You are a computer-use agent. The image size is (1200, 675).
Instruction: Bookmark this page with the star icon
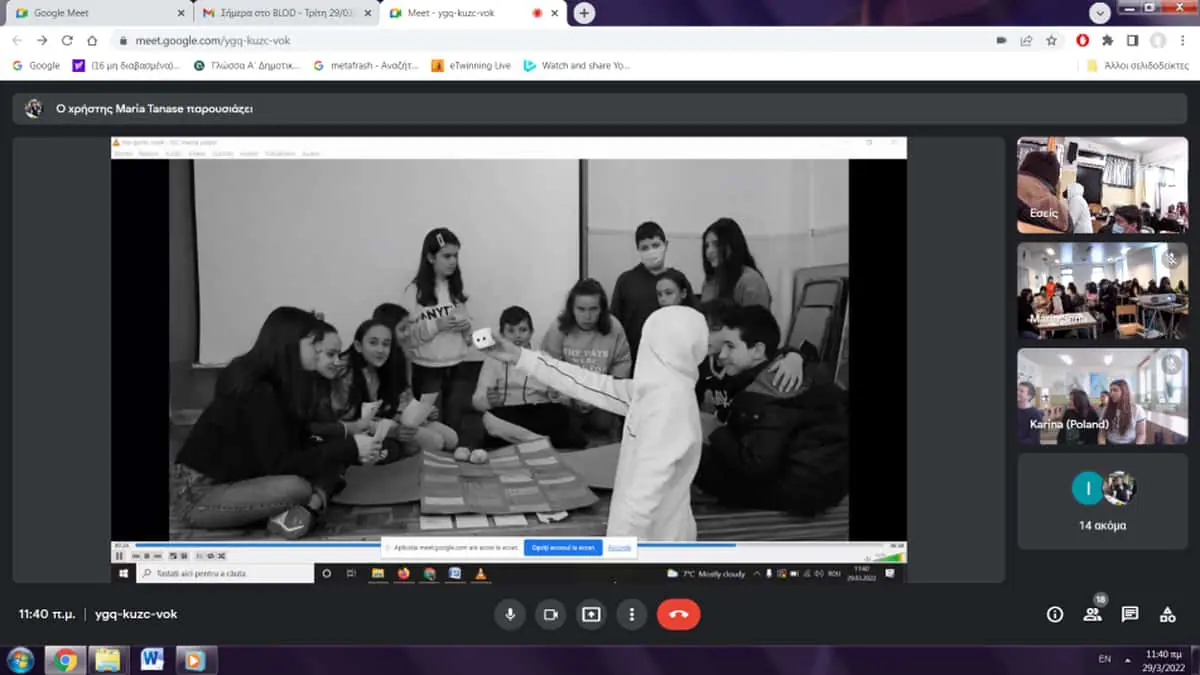click(x=1052, y=41)
